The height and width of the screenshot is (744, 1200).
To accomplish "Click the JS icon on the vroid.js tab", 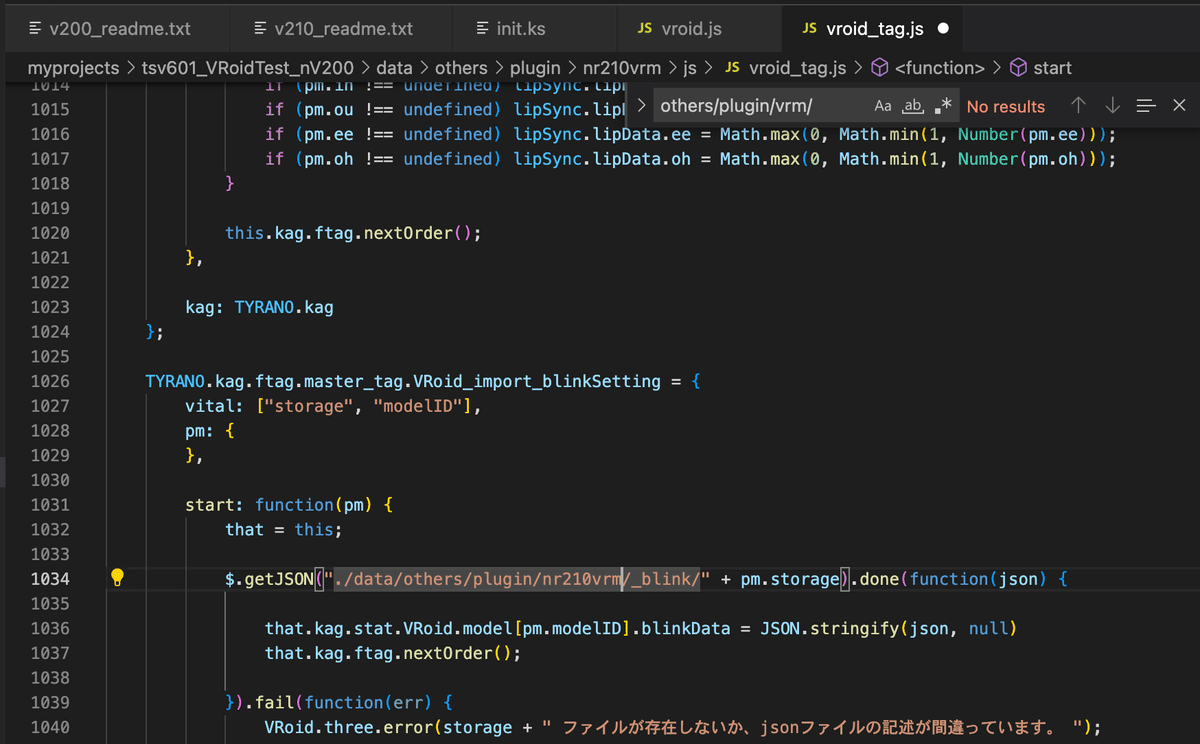I will click(x=644, y=28).
